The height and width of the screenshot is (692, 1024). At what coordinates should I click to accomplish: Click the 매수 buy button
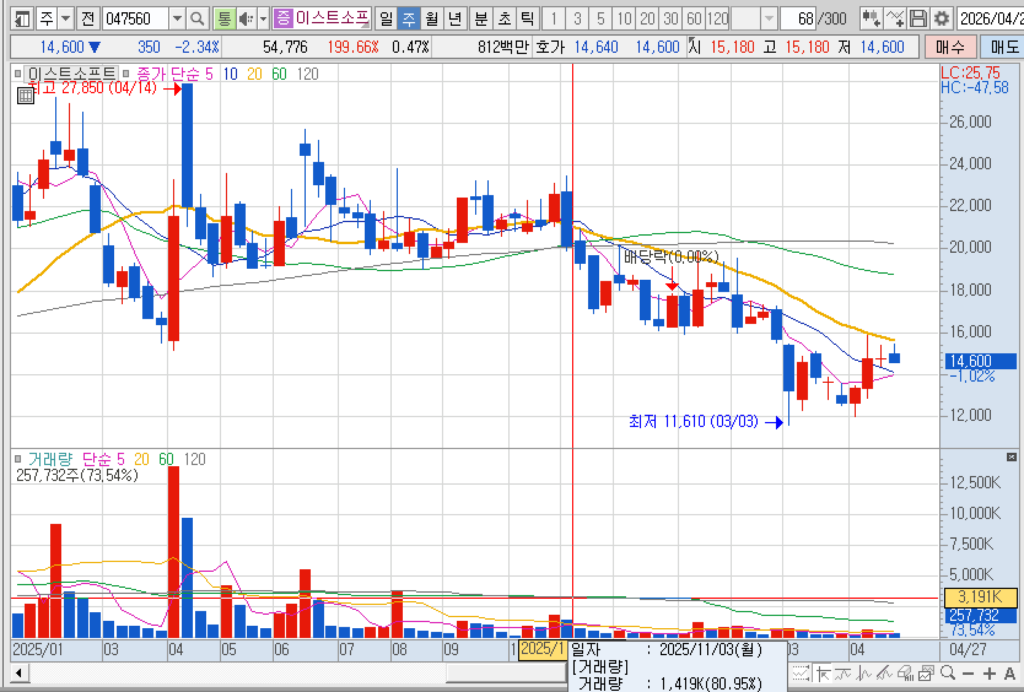tap(951, 46)
